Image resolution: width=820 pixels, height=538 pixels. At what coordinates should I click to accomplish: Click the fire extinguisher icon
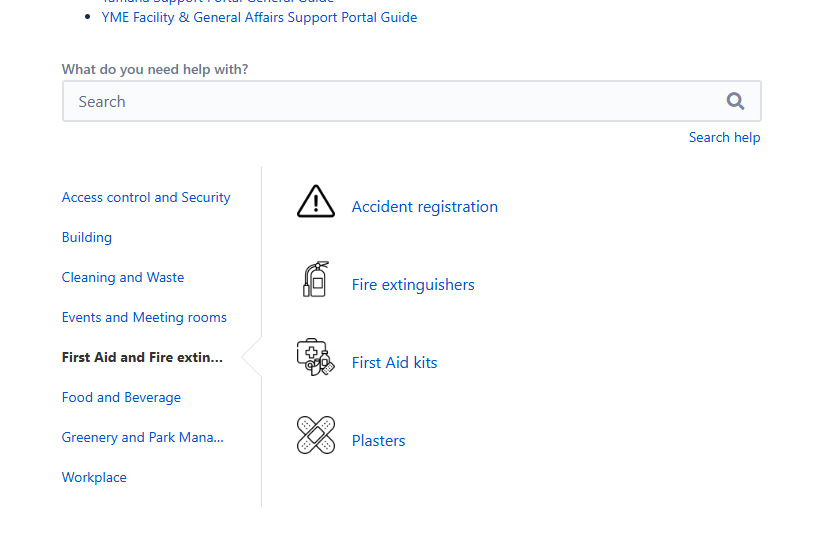pyautogui.click(x=316, y=279)
